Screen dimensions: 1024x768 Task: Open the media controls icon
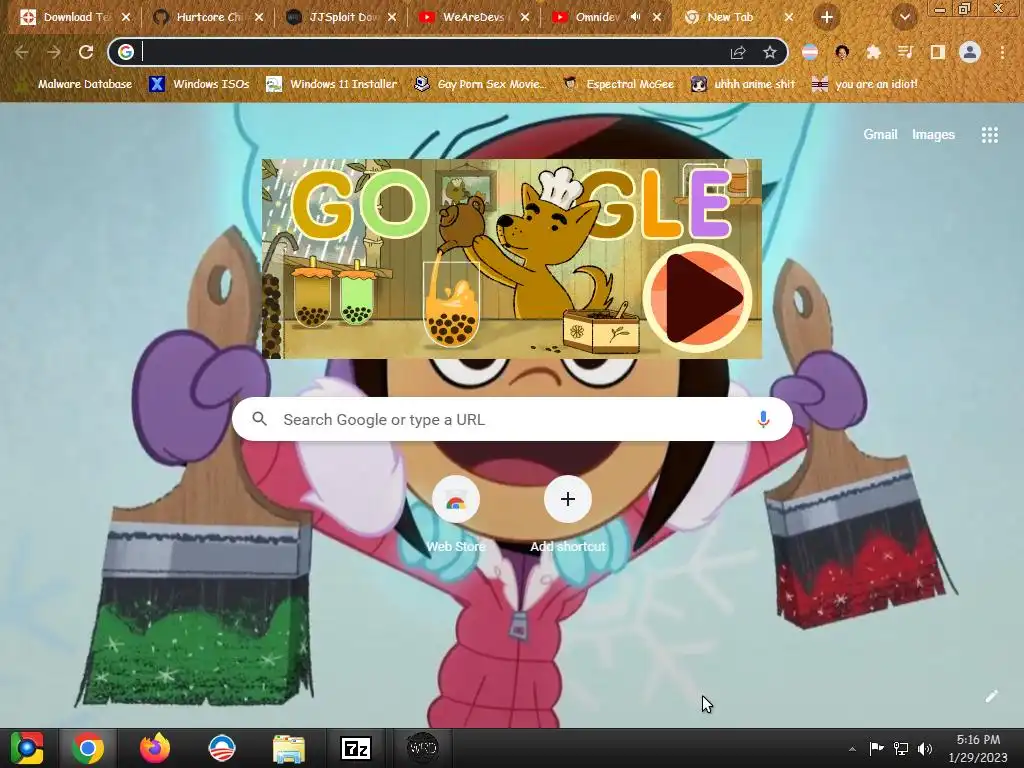[x=905, y=52]
